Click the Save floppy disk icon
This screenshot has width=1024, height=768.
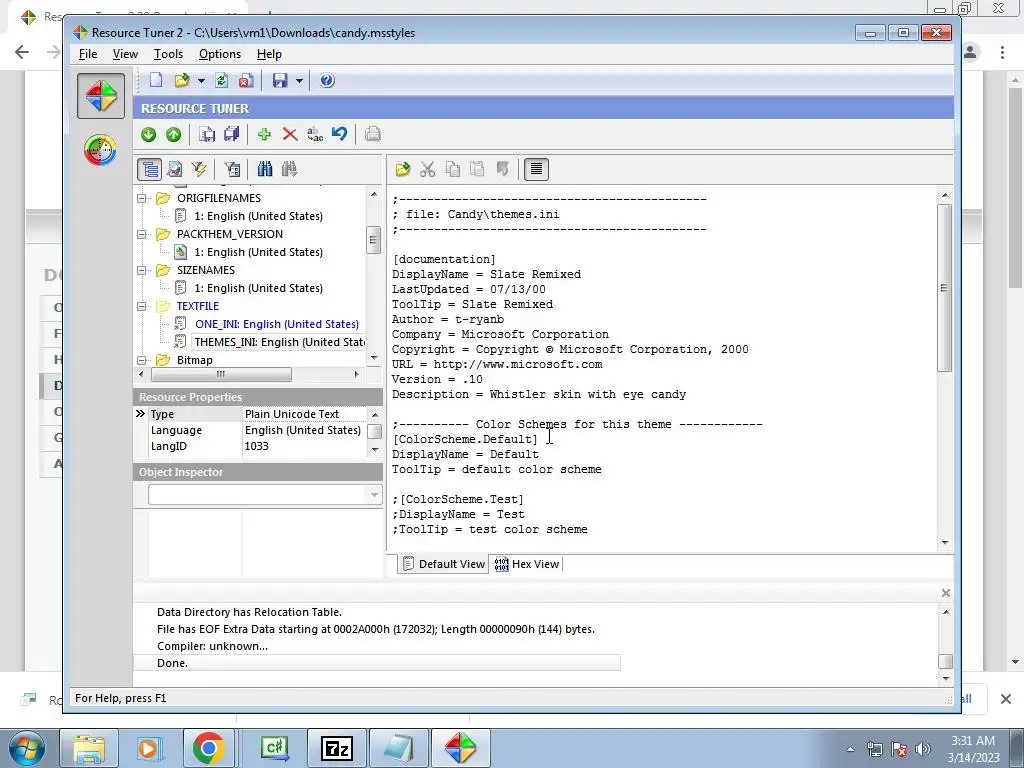point(280,80)
